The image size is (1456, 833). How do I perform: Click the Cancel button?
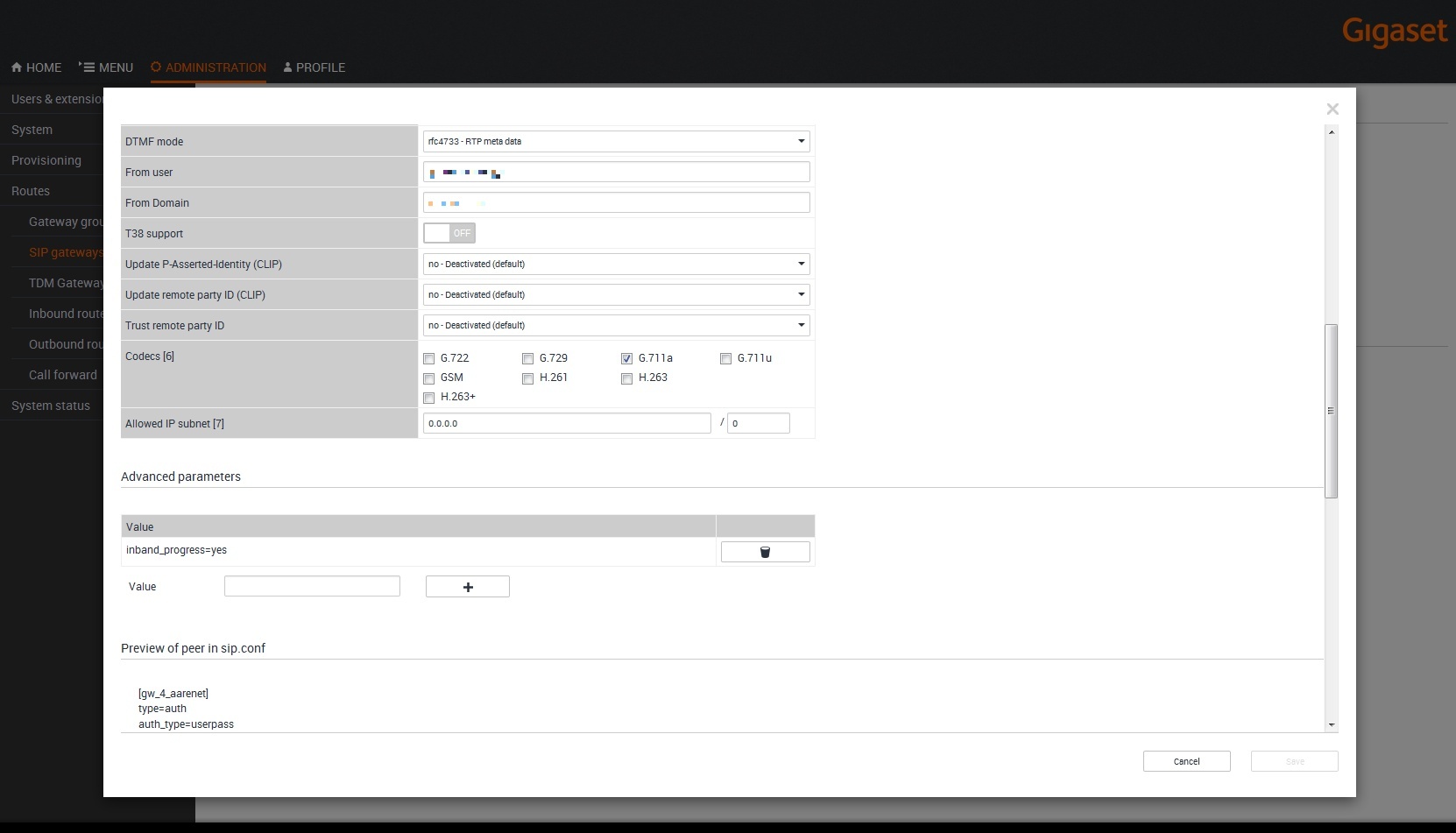1187,761
